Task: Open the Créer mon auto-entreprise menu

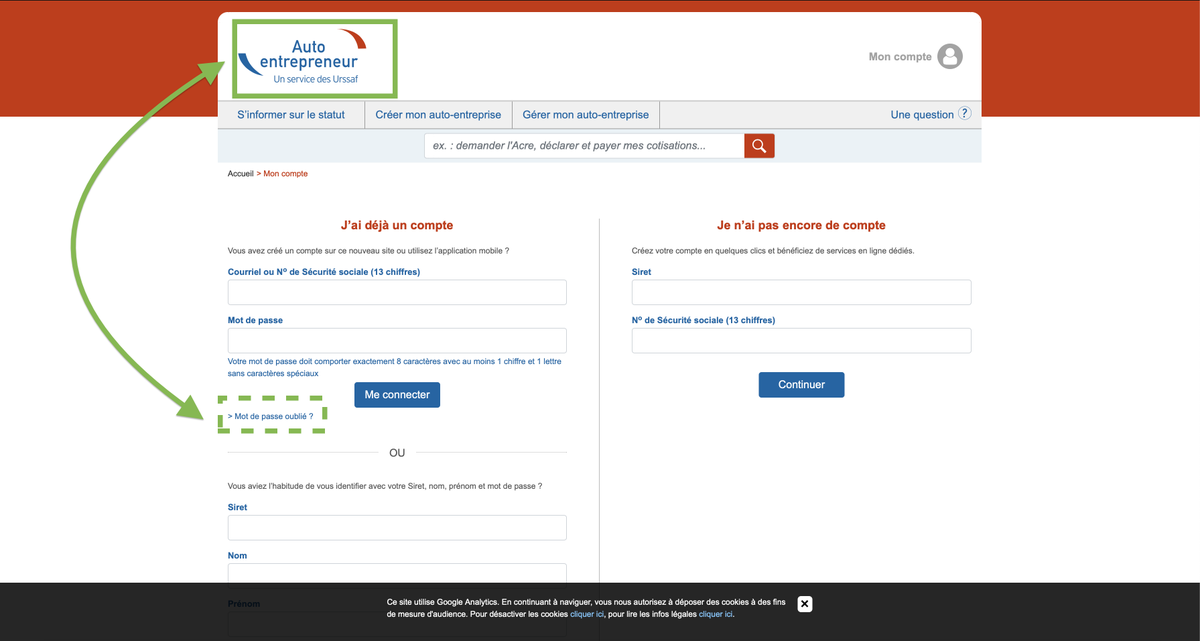Action: click(x=438, y=115)
